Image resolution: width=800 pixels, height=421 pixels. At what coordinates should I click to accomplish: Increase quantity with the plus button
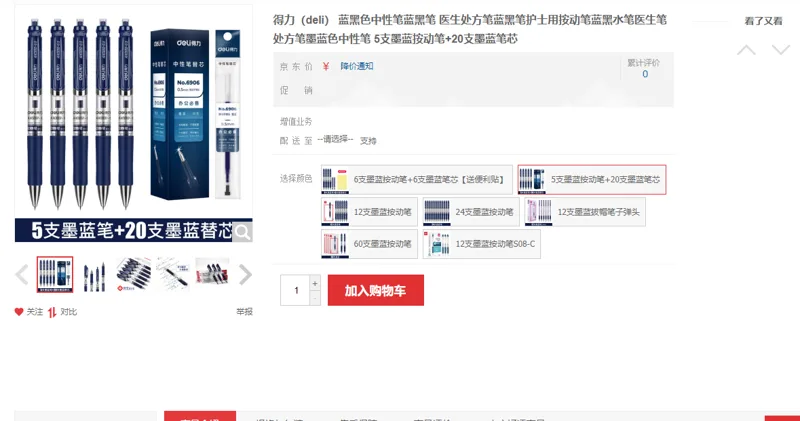315,283
